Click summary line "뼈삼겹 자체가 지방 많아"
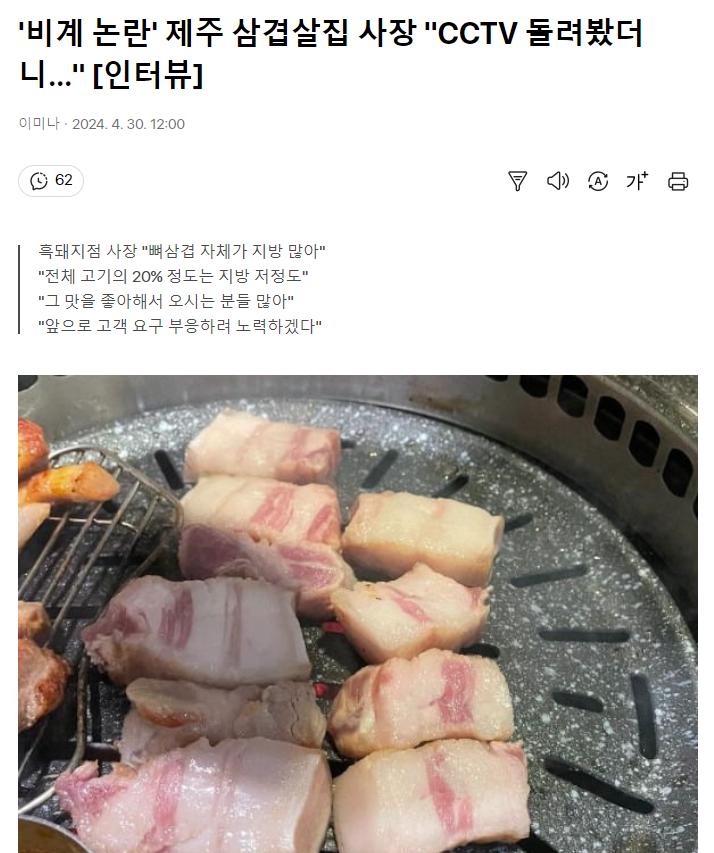714x853 pixels. coord(182,251)
